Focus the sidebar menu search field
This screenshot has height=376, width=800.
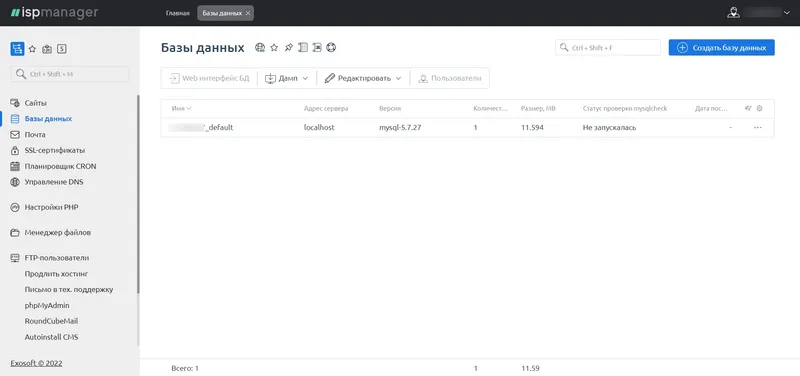pyautogui.click(x=70, y=74)
